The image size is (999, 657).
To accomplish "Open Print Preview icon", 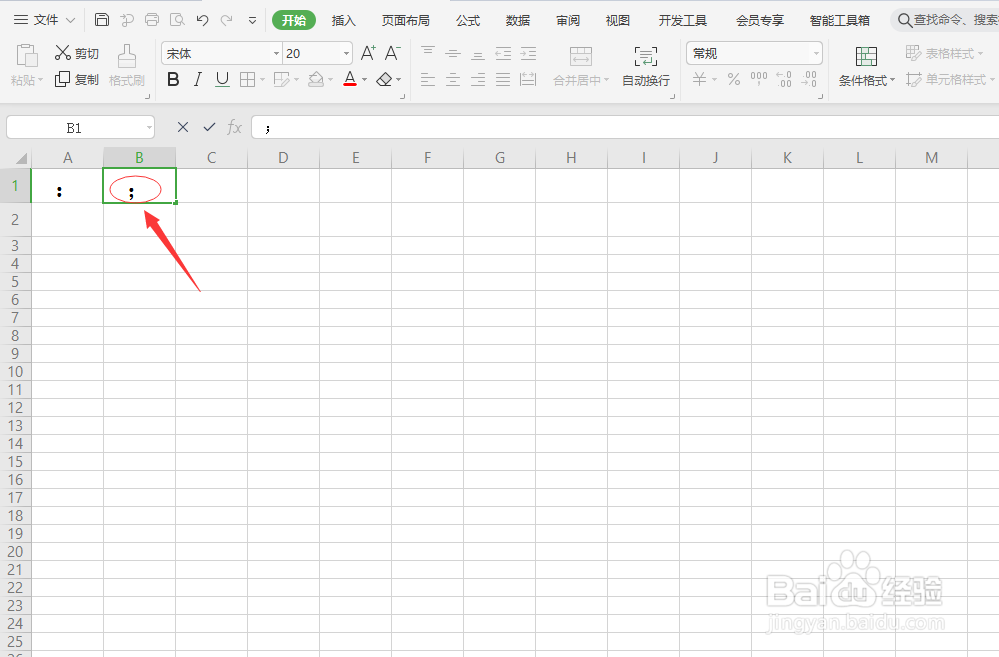I will pos(177,20).
